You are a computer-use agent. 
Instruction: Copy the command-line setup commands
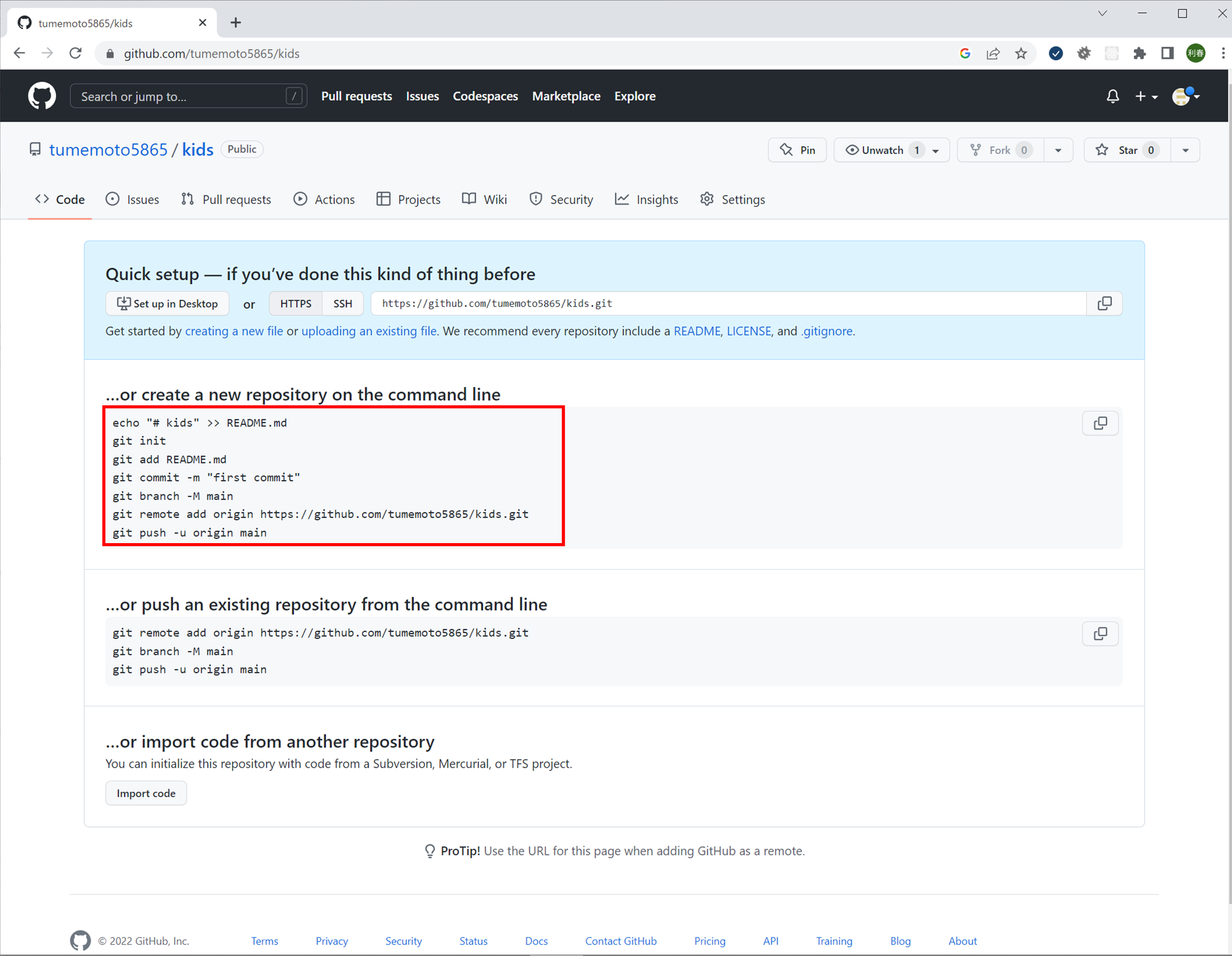pyautogui.click(x=1099, y=423)
